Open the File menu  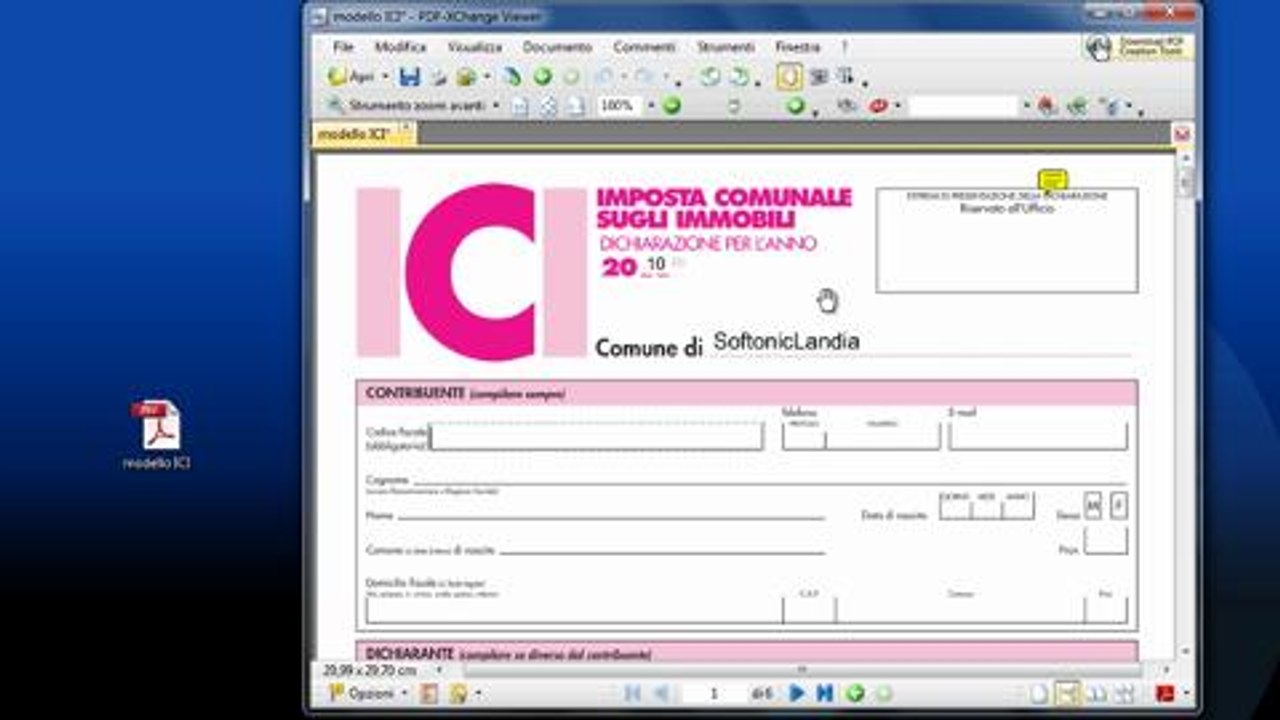pyautogui.click(x=343, y=47)
